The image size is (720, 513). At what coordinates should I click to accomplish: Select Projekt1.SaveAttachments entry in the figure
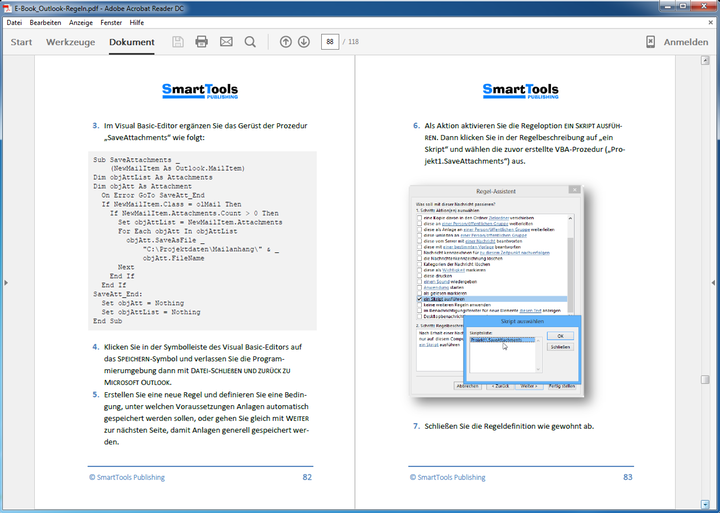[502, 340]
